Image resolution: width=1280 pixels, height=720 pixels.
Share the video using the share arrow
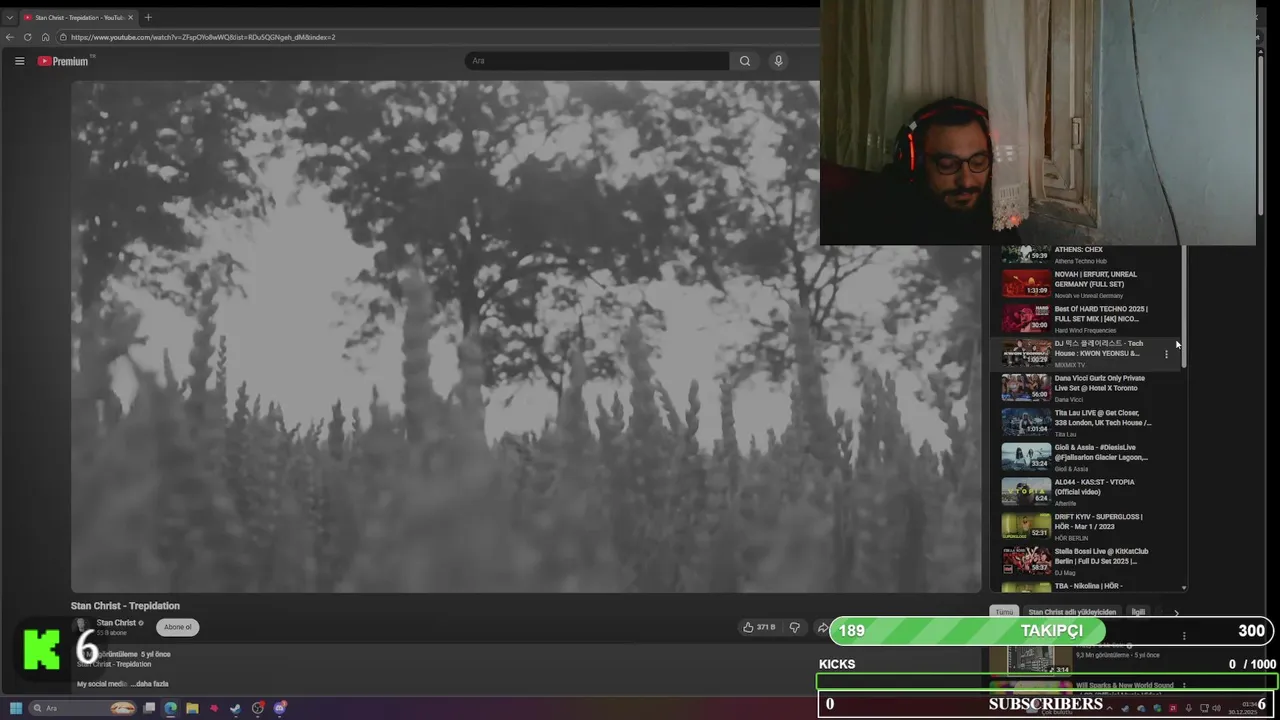pyautogui.click(x=822, y=627)
